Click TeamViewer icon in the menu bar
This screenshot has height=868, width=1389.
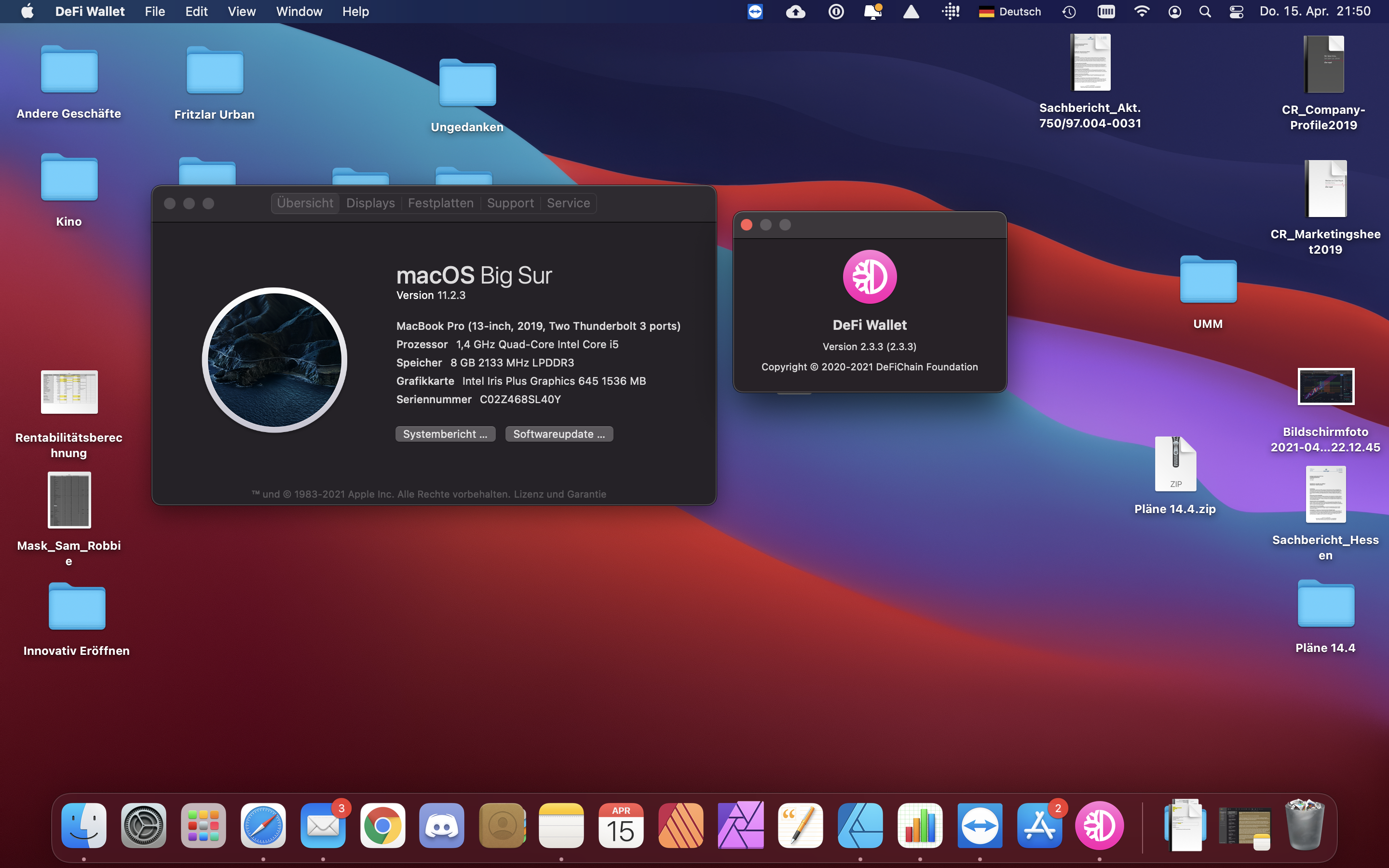[755, 12]
